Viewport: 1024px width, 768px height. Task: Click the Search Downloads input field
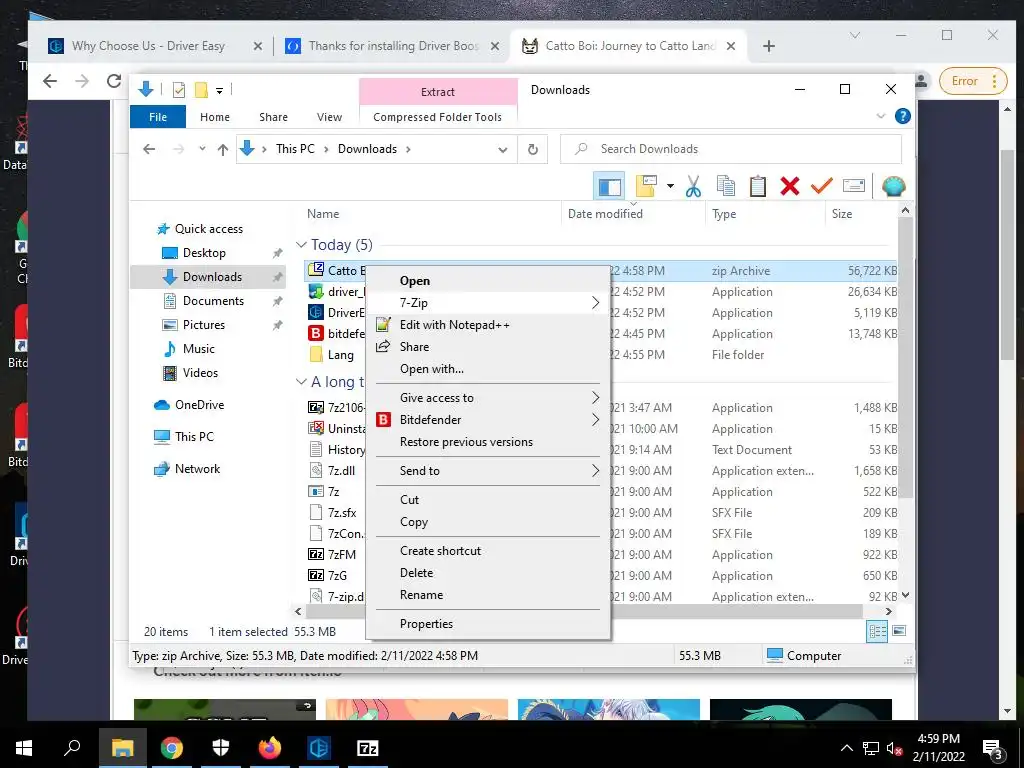(731, 149)
